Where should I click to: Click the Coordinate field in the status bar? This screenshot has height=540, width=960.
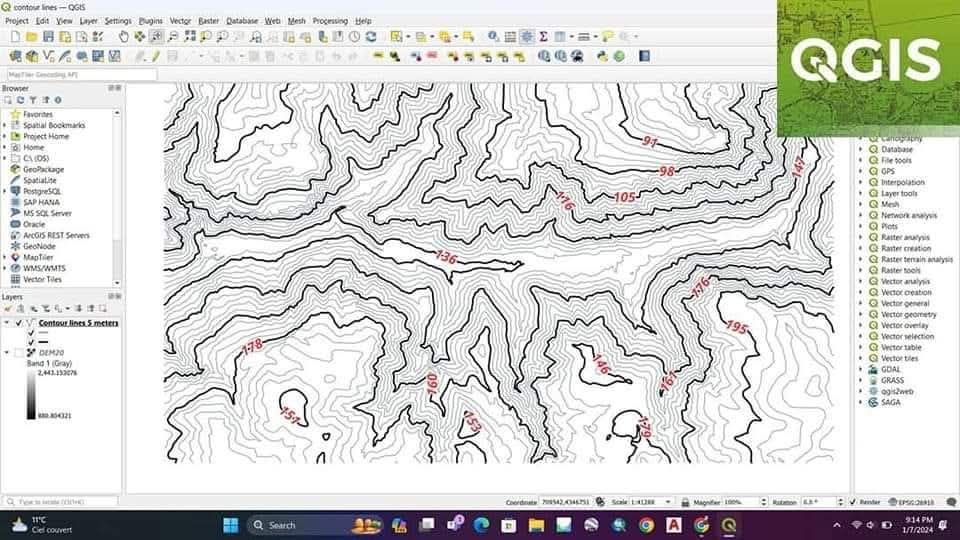[x=564, y=502]
